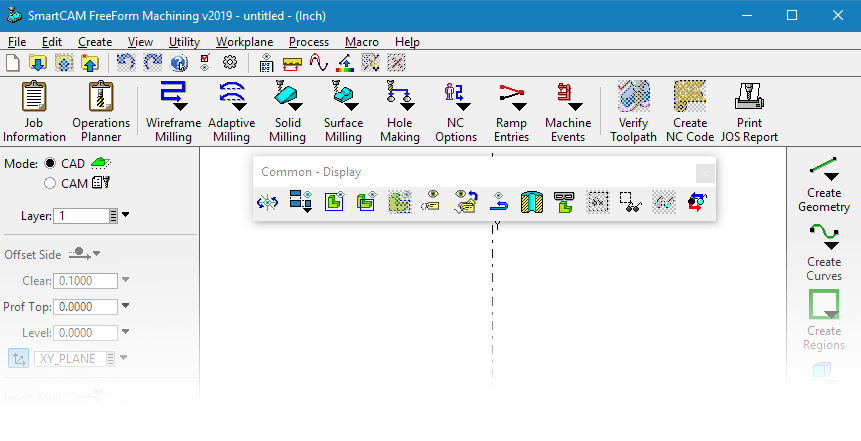Image resolution: width=861 pixels, height=441 pixels.
Task: Open the Macro menu
Action: 362,42
